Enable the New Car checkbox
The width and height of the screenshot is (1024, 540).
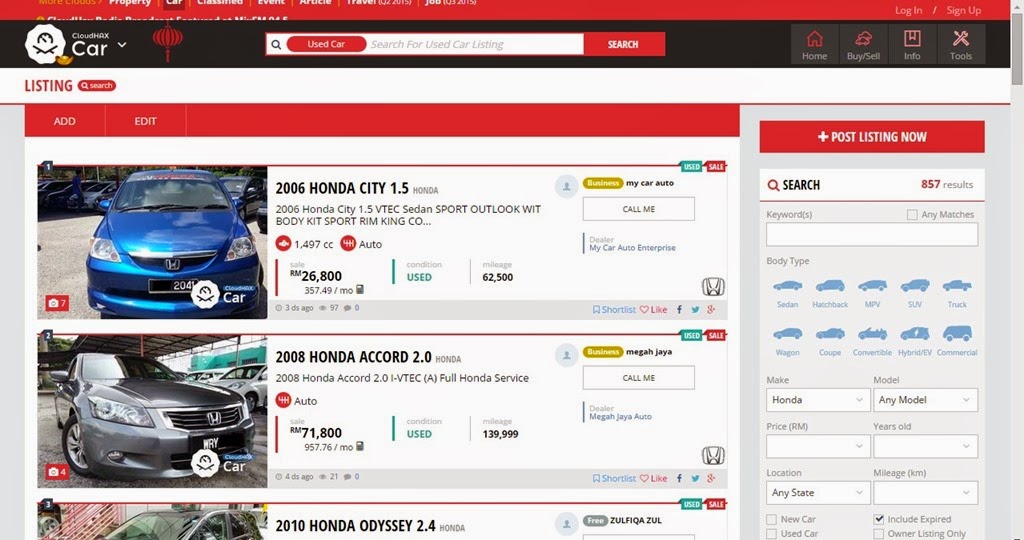[x=772, y=520]
